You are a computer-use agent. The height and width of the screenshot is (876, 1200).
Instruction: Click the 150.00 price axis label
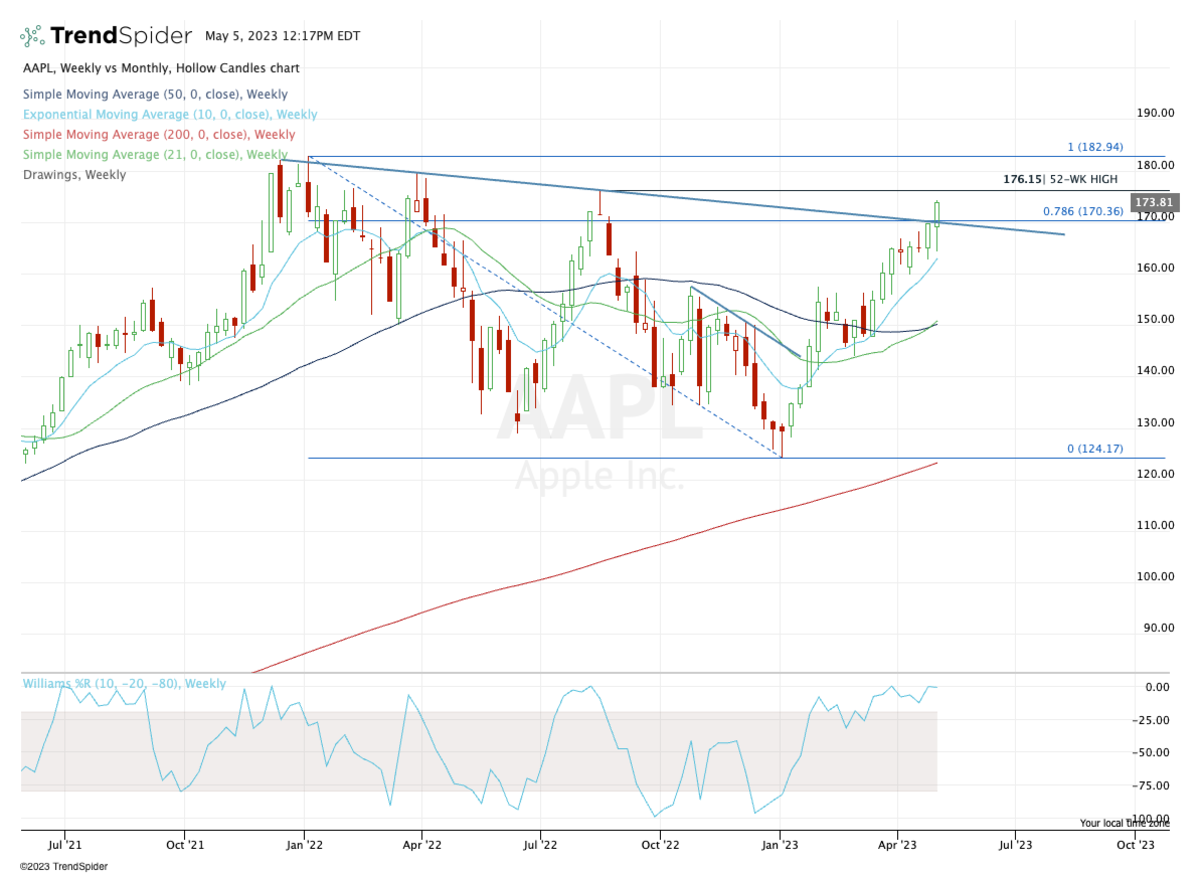[1154, 319]
